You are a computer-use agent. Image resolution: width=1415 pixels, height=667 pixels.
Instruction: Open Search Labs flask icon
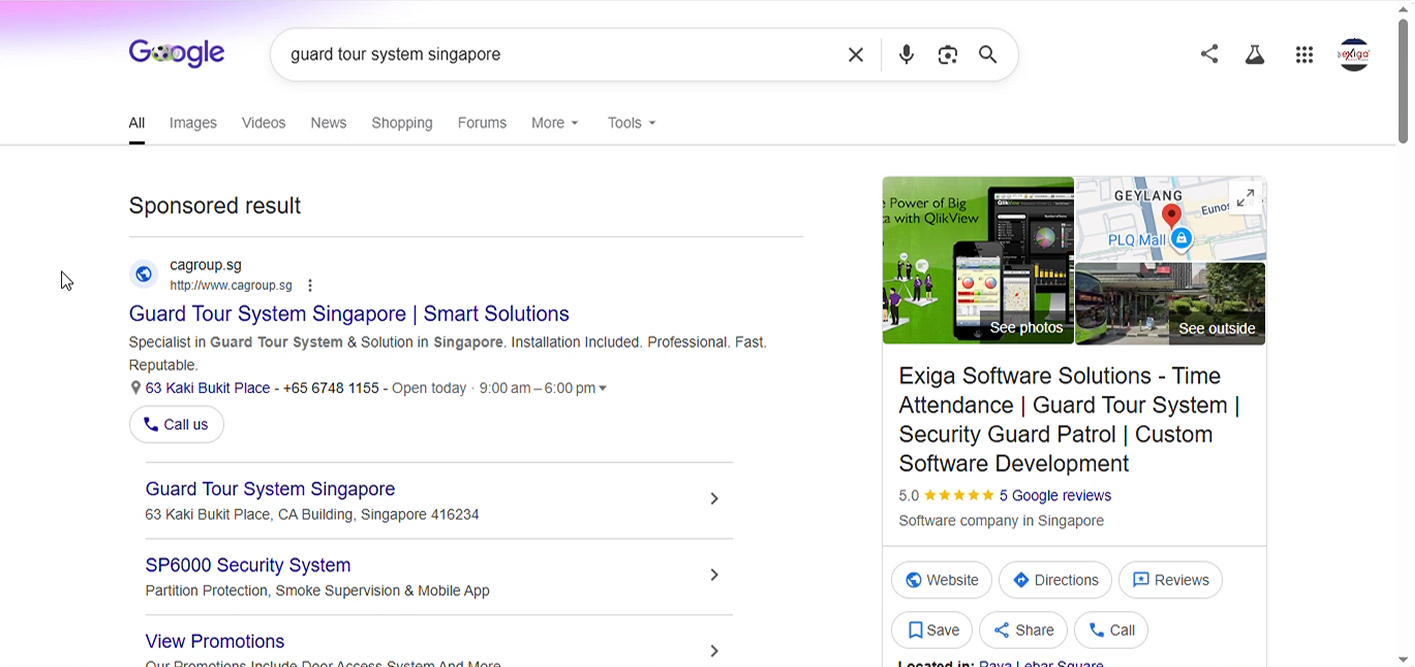[1255, 55]
